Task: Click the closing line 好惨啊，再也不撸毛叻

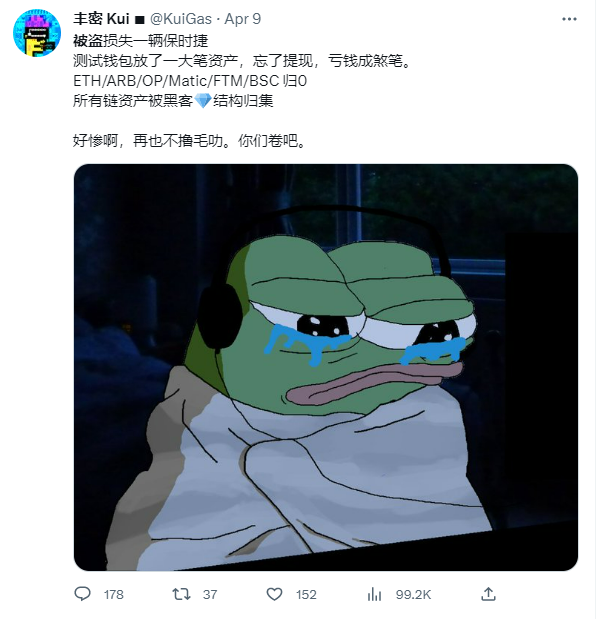Action: pyautogui.click(x=148, y=141)
